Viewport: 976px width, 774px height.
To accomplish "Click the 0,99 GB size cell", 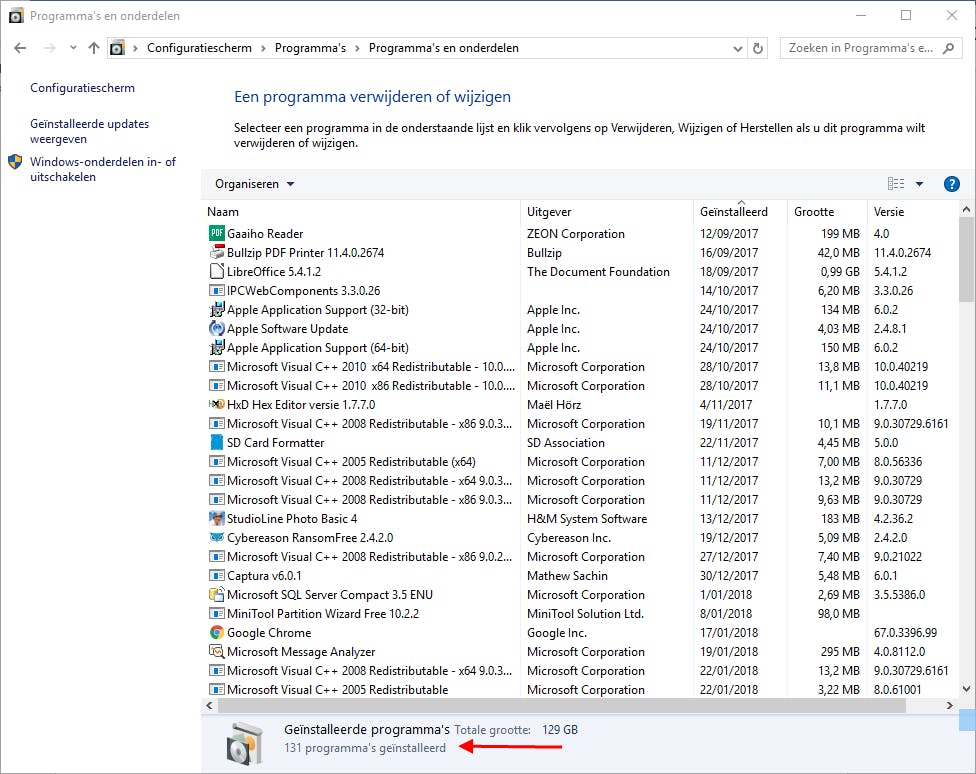I will point(840,271).
